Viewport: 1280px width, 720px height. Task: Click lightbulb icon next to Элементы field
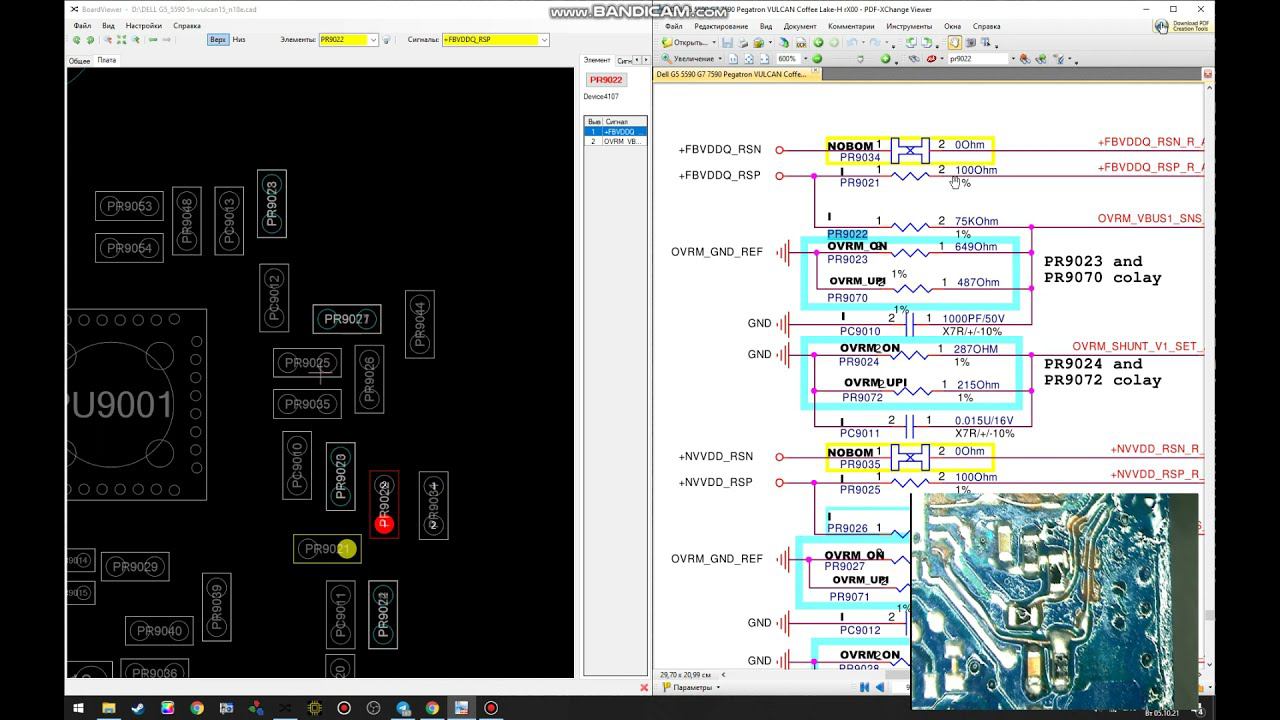386,40
